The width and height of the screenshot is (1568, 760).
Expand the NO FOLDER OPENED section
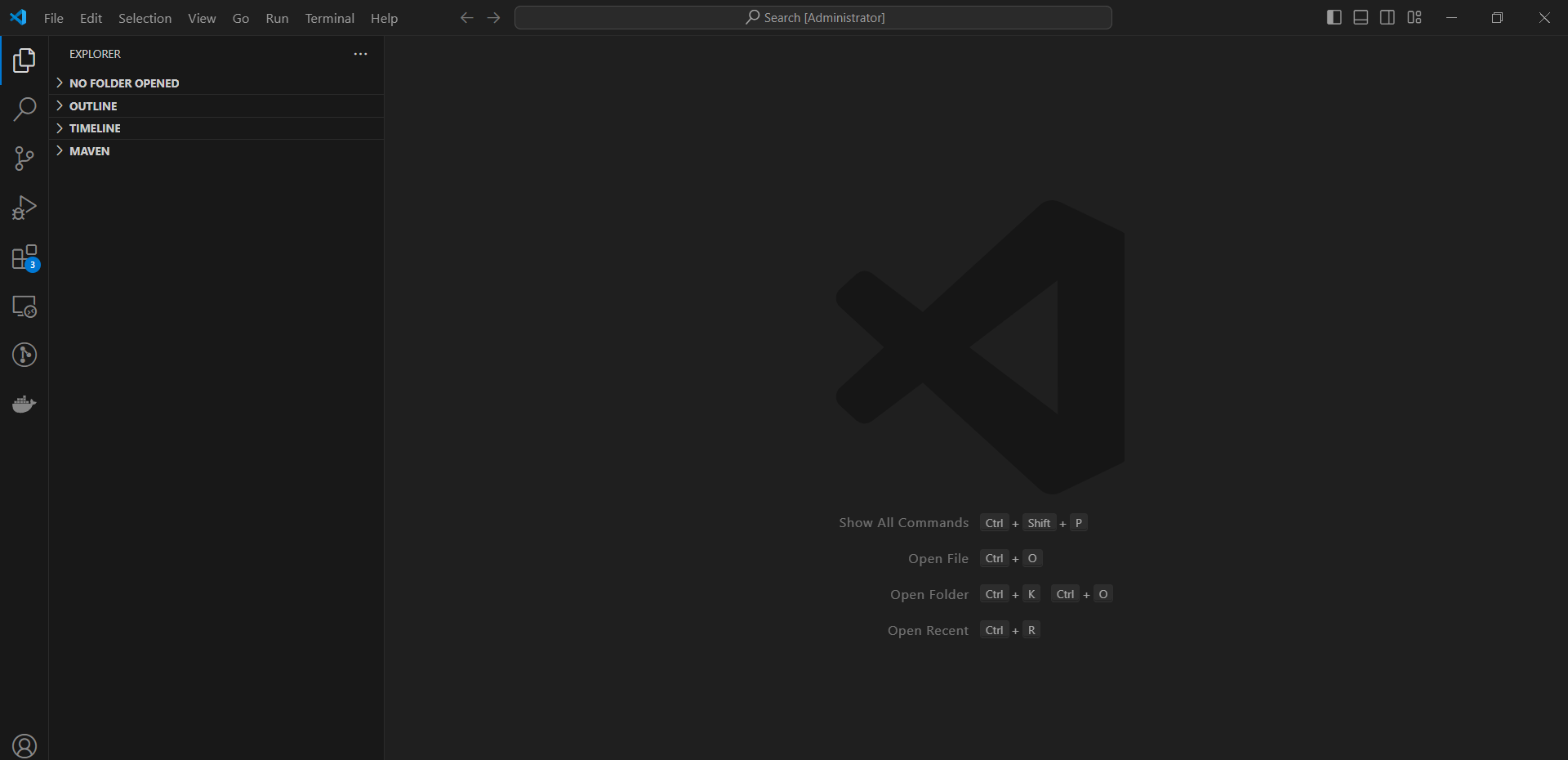pos(216,83)
